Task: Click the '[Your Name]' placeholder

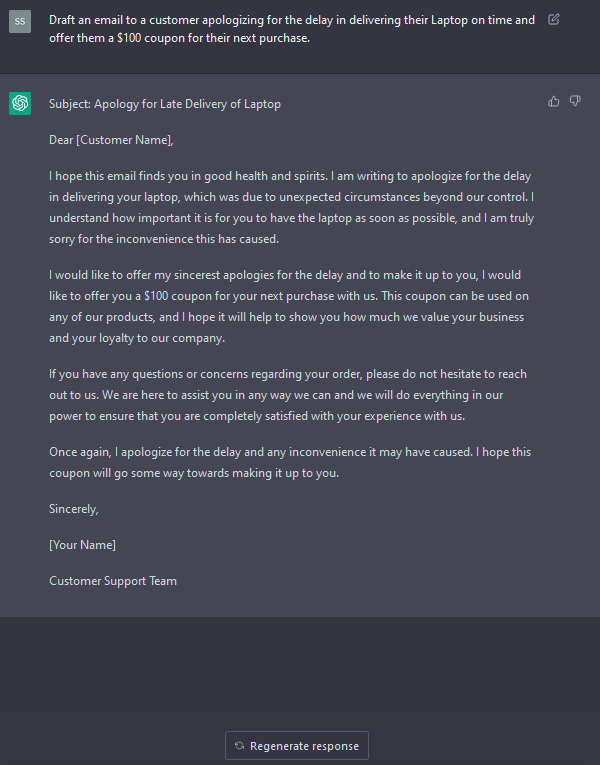Action: tap(82, 545)
